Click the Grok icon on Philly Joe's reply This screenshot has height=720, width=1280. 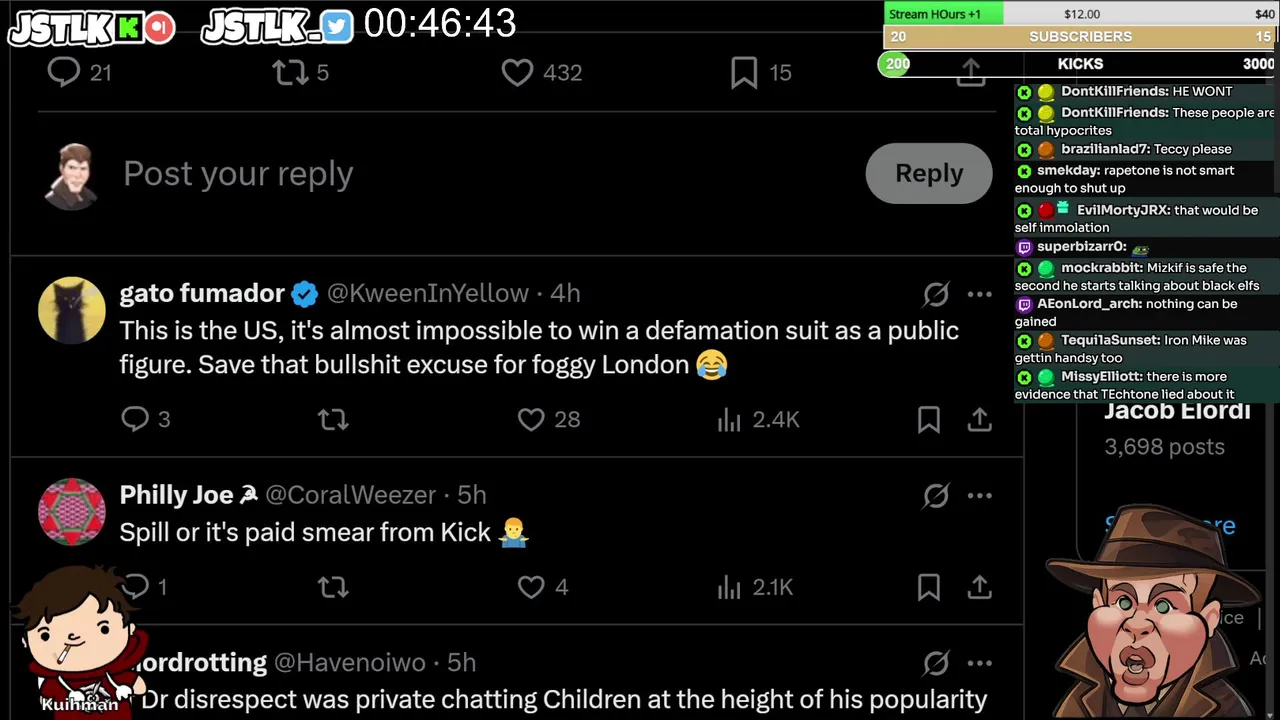click(x=936, y=495)
